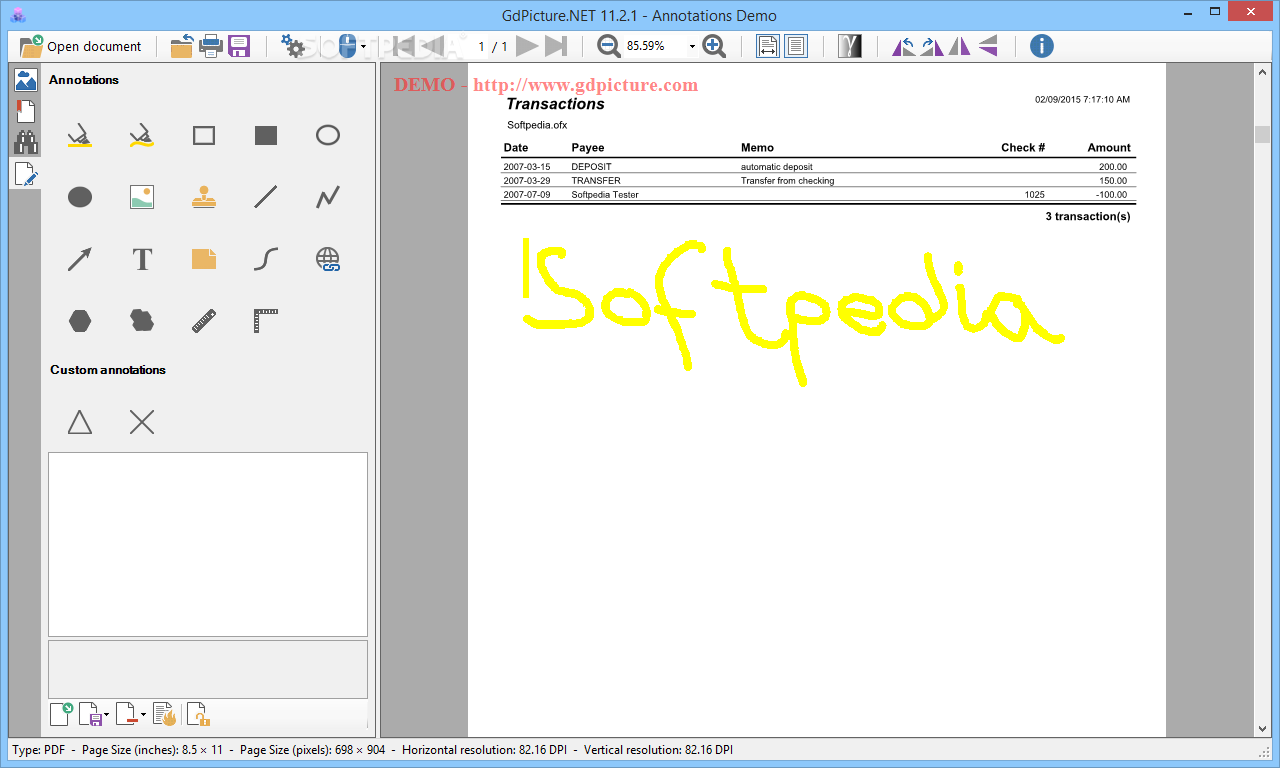Viewport: 1280px width, 768px height.
Task: Select the filled ellipse annotation
Action: [x=80, y=198]
